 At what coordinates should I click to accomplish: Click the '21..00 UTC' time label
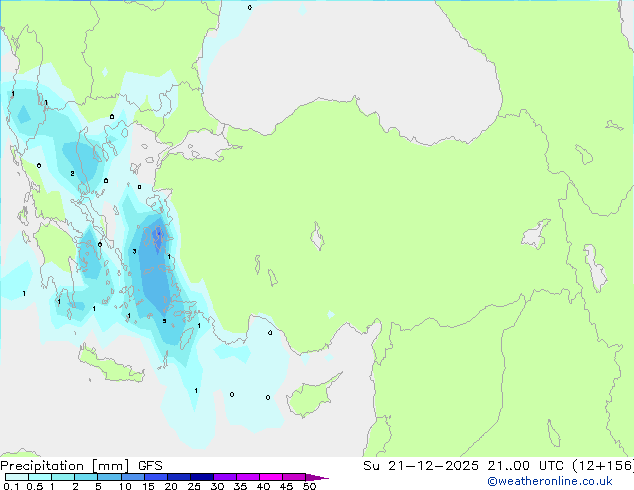coord(525,466)
